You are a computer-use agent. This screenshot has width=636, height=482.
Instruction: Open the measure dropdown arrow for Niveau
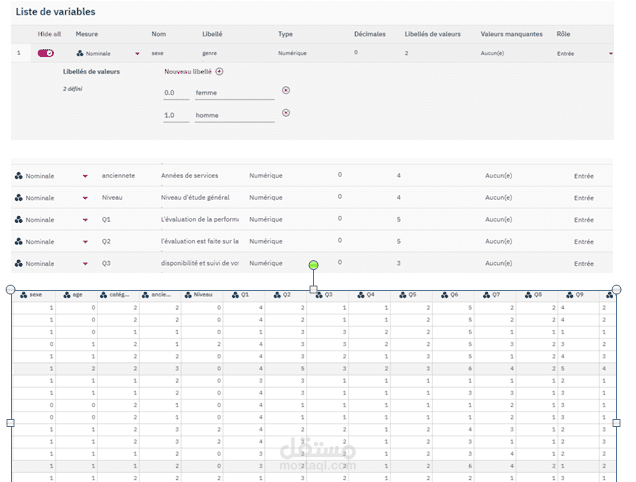pyautogui.click(x=85, y=198)
